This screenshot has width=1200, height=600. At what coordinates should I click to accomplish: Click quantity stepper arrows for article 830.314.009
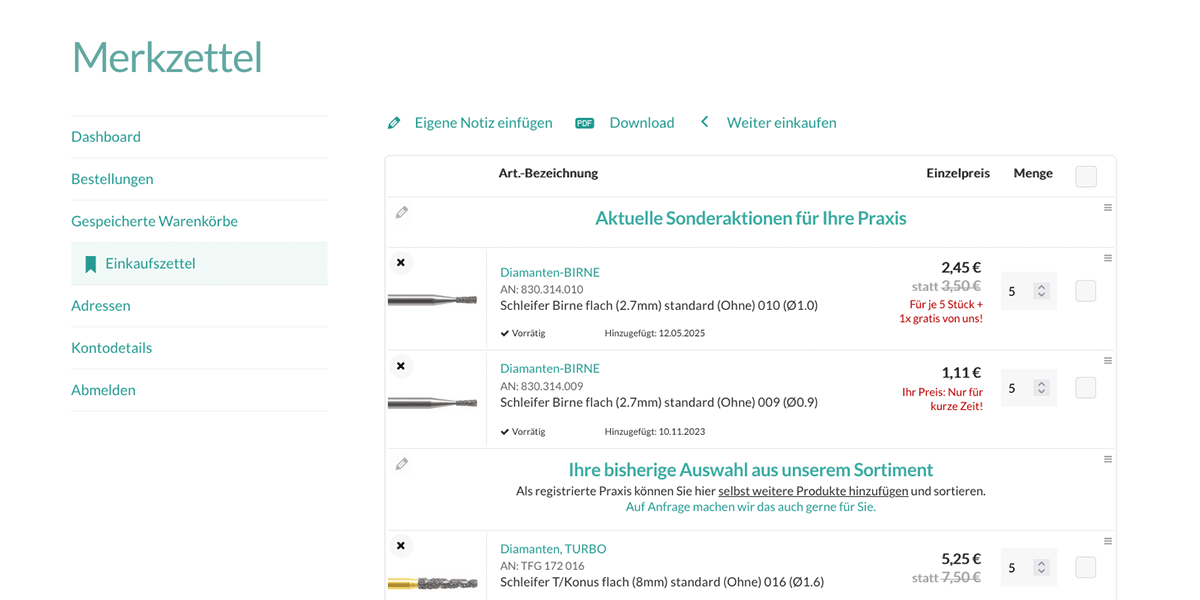pos(1041,388)
